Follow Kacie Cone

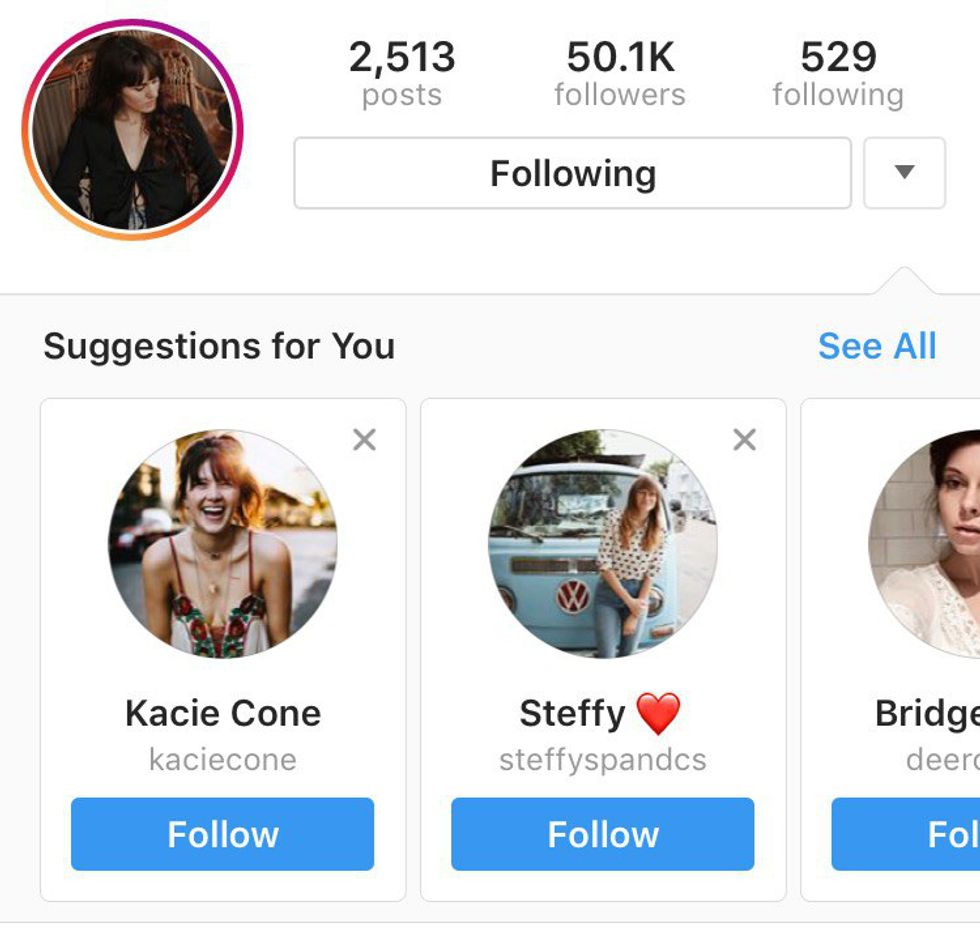(222, 834)
